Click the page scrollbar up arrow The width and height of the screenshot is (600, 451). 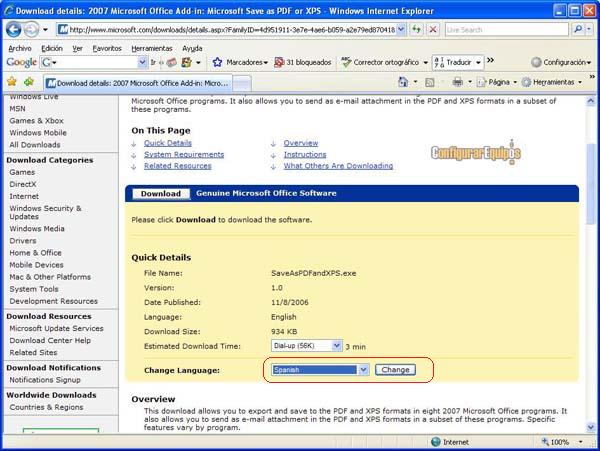[590, 101]
